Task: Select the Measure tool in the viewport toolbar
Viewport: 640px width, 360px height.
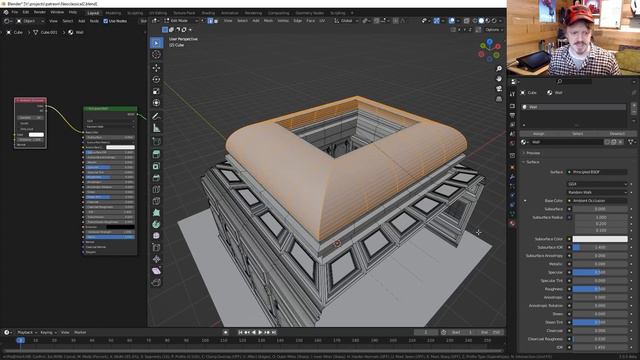Action: pos(156,128)
